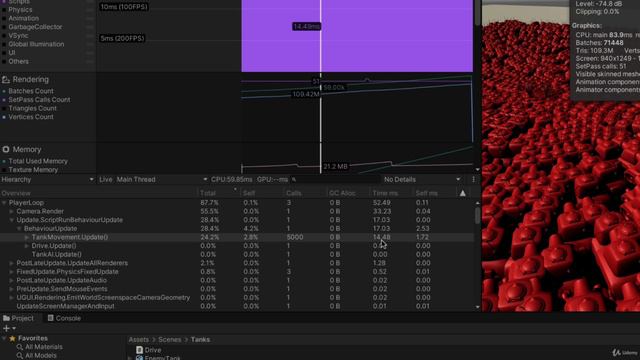Open Scenes breadcrumb in Project path
This screenshot has height=360, width=640.
169,340
